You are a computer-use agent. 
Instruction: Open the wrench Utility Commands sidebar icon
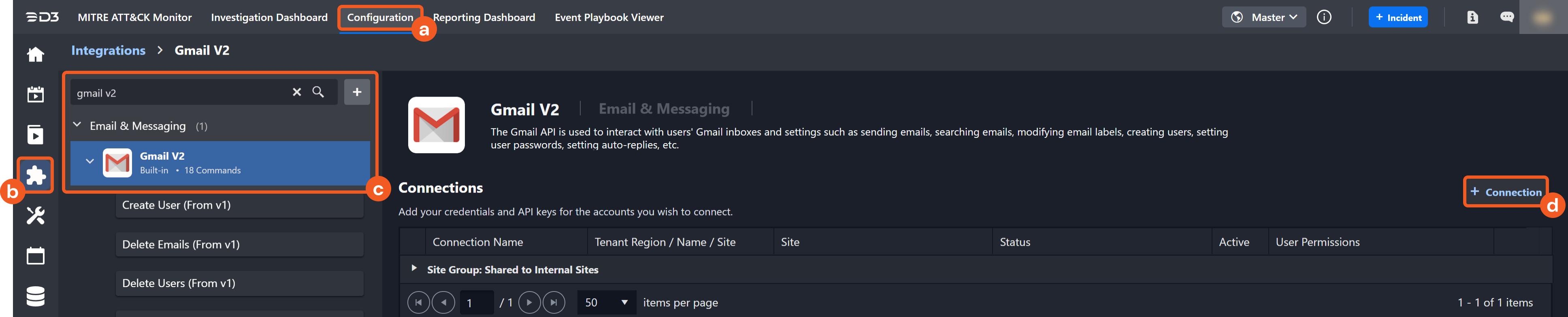(35, 216)
